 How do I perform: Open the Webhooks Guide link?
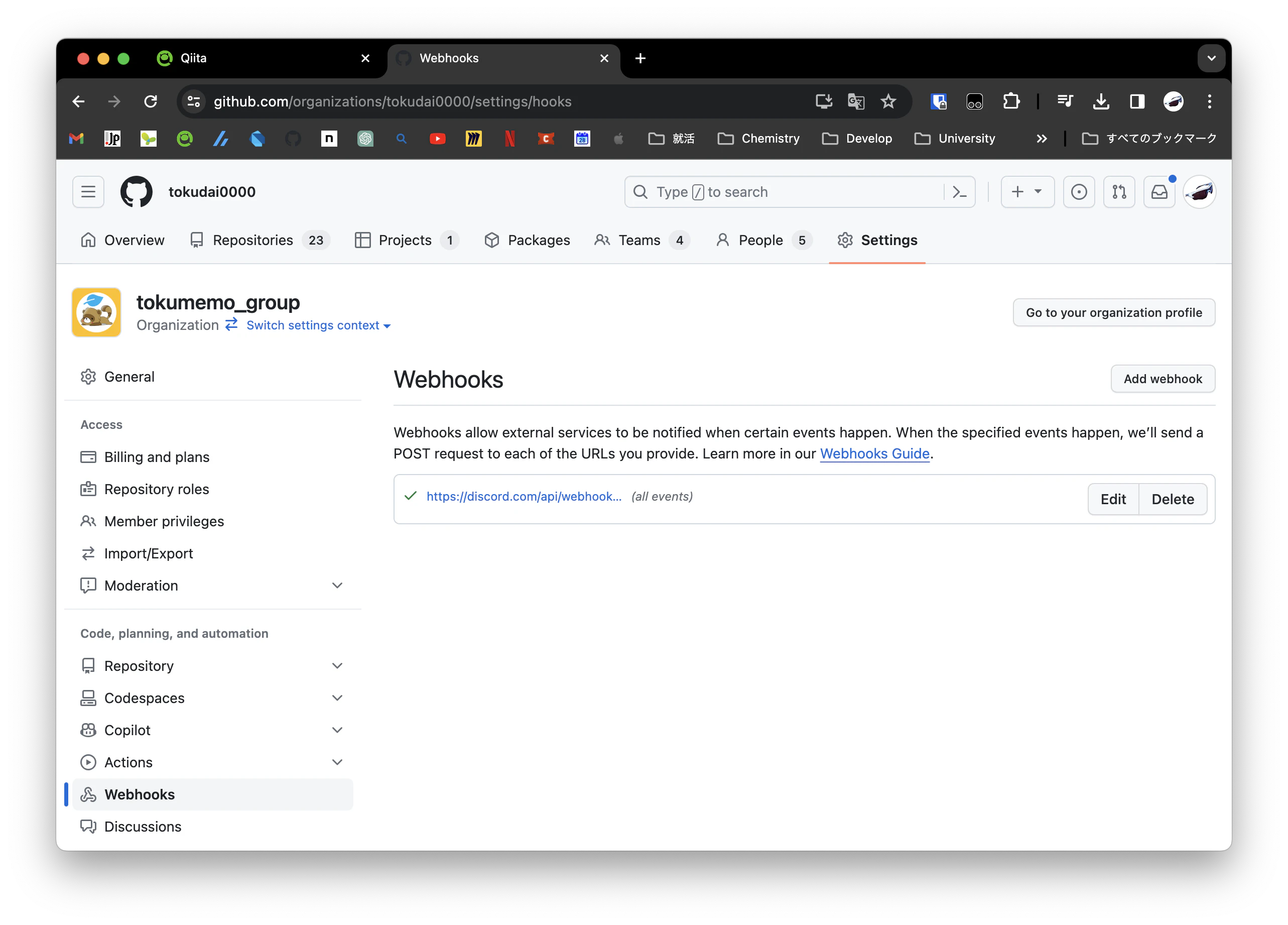tap(874, 453)
